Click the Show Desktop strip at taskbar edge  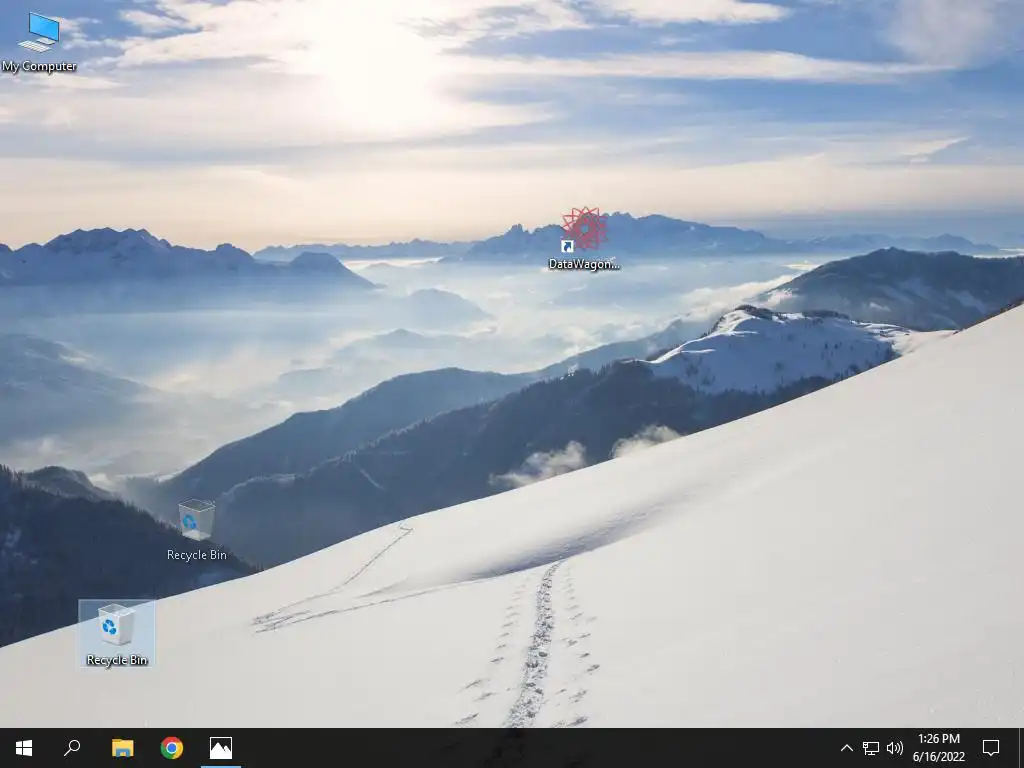[x=1021, y=748]
